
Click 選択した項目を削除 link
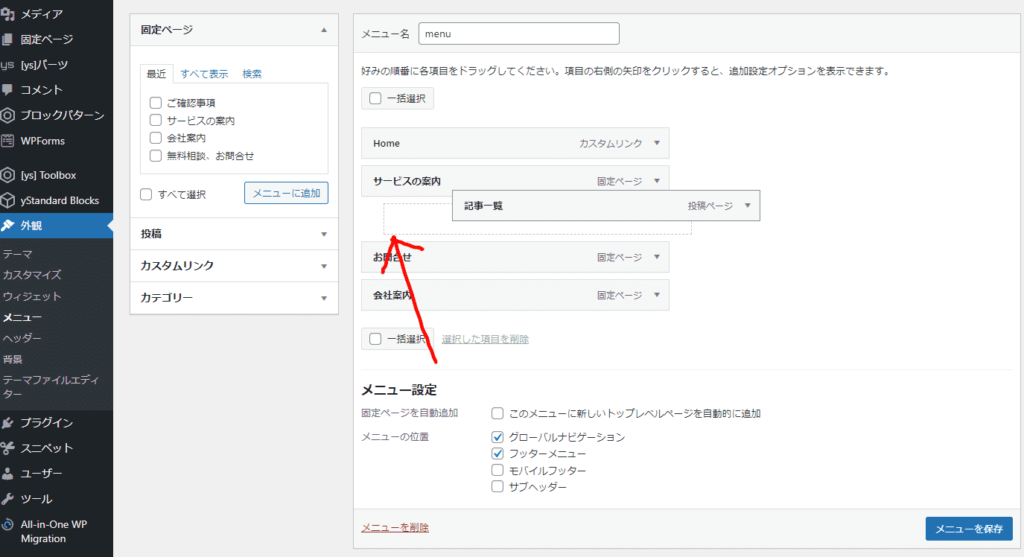click(x=485, y=339)
